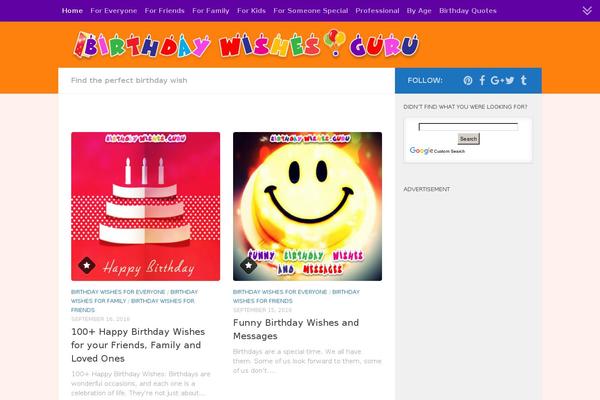Screen dimensions: 600x400
Task: Click the star badge on smiley face image
Action: [x=249, y=265]
